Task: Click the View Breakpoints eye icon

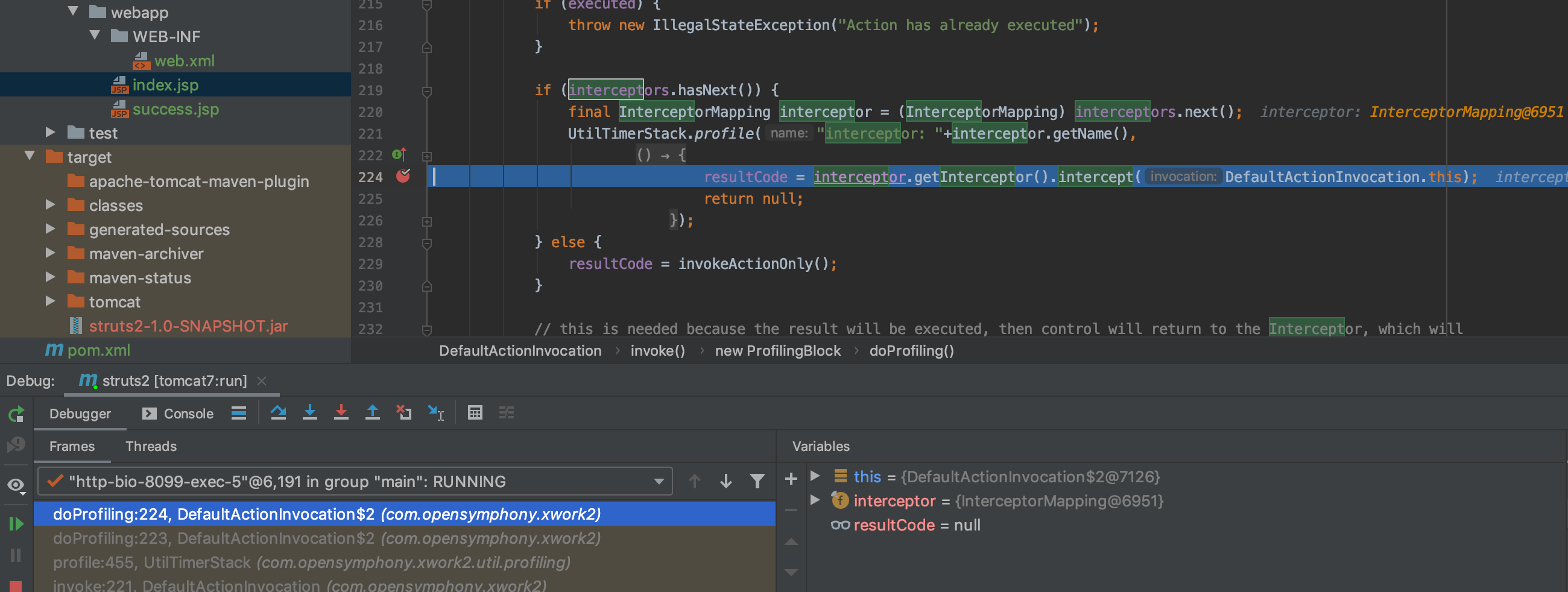Action: [x=16, y=485]
